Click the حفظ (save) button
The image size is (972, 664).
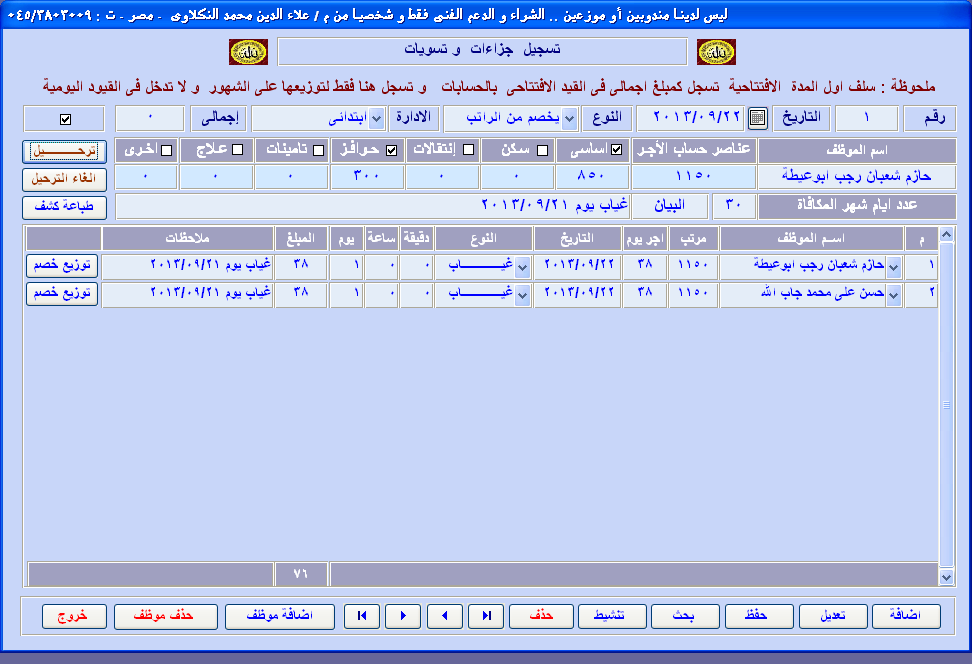(x=757, y=616)
